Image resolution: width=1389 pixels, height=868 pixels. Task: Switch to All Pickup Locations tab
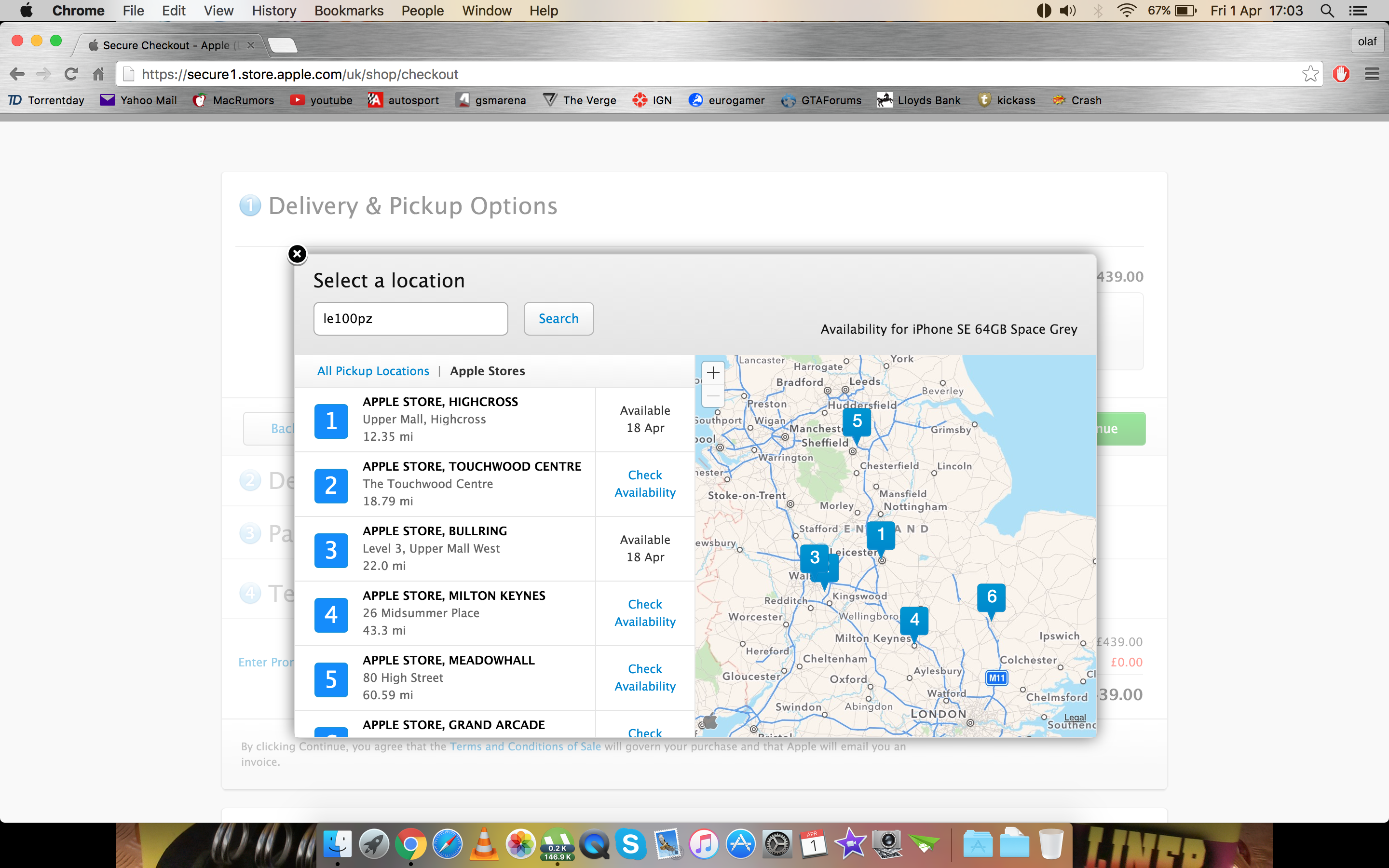click(373, 371)
